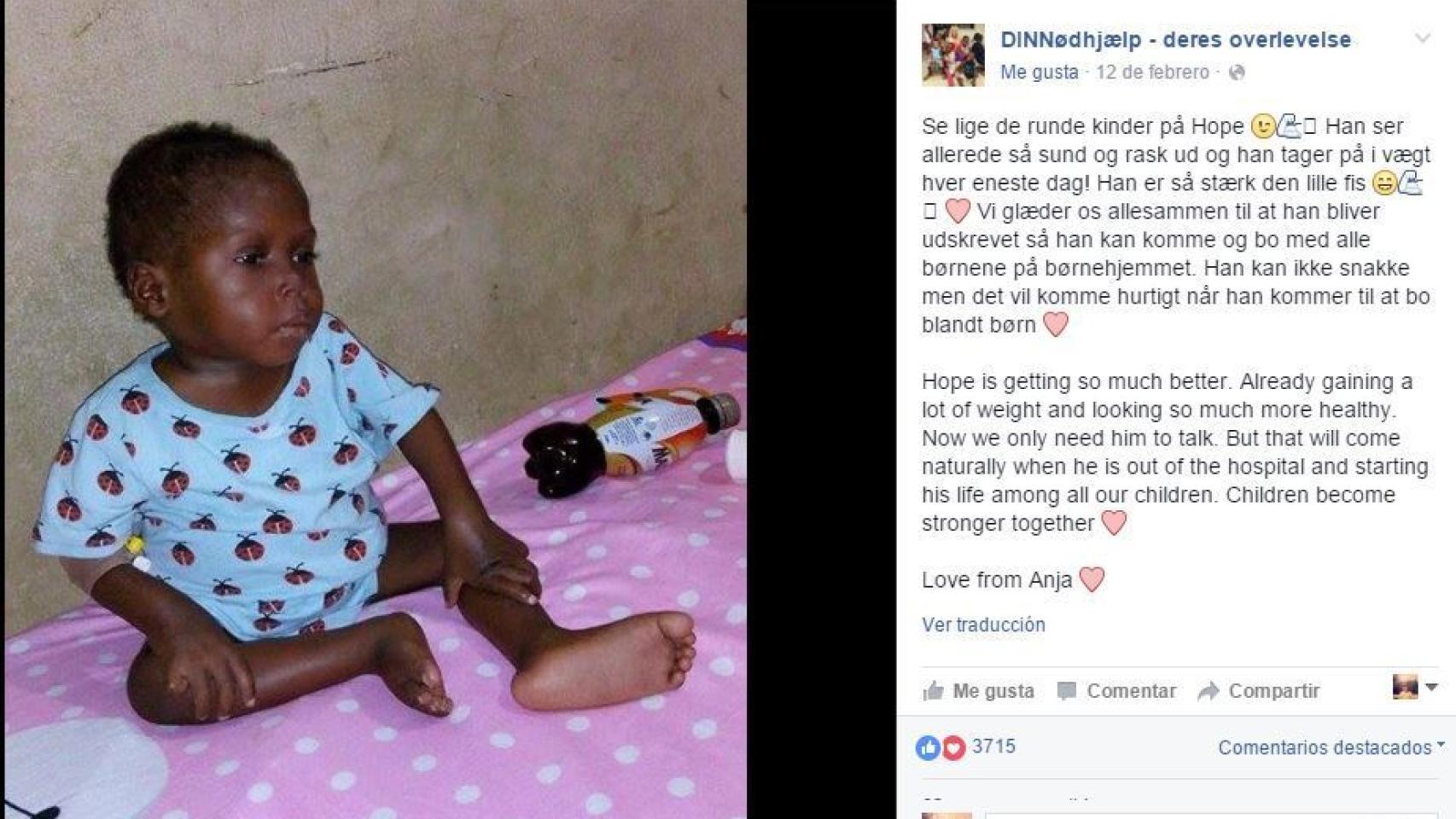Image resolution: width=1456 pixels, height=819 pixels.
Task: Click the Compartir arrow icon
Action: [1208, 691]
